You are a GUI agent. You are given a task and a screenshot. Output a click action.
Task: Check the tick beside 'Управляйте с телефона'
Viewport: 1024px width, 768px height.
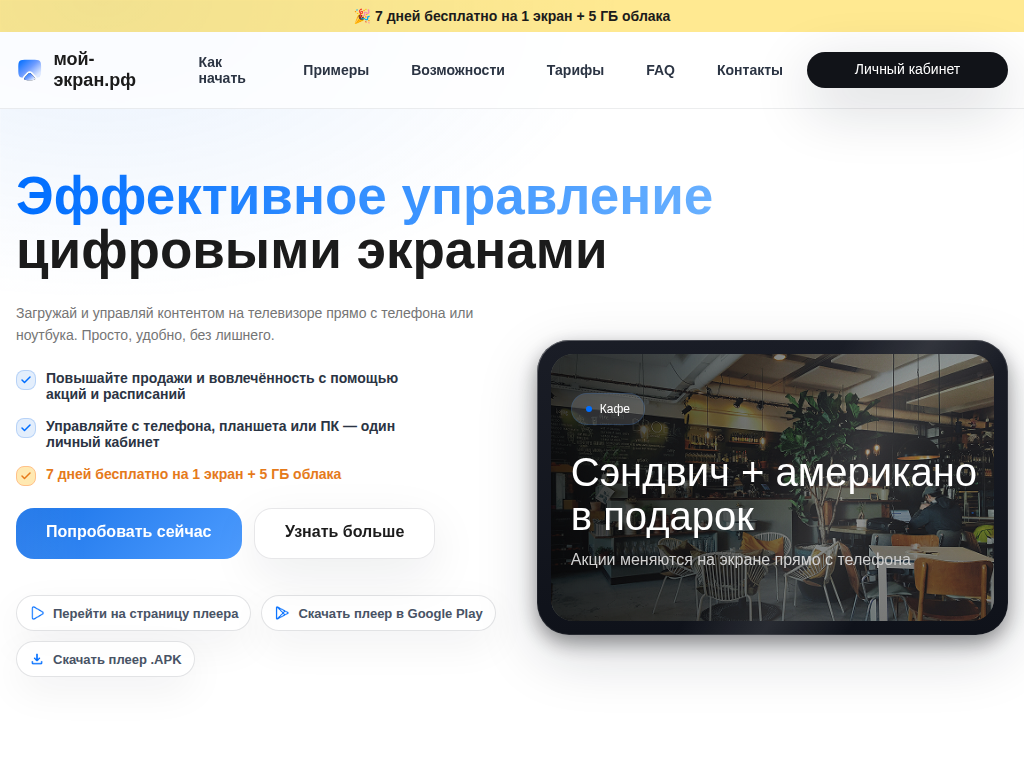tap(25, 428)
